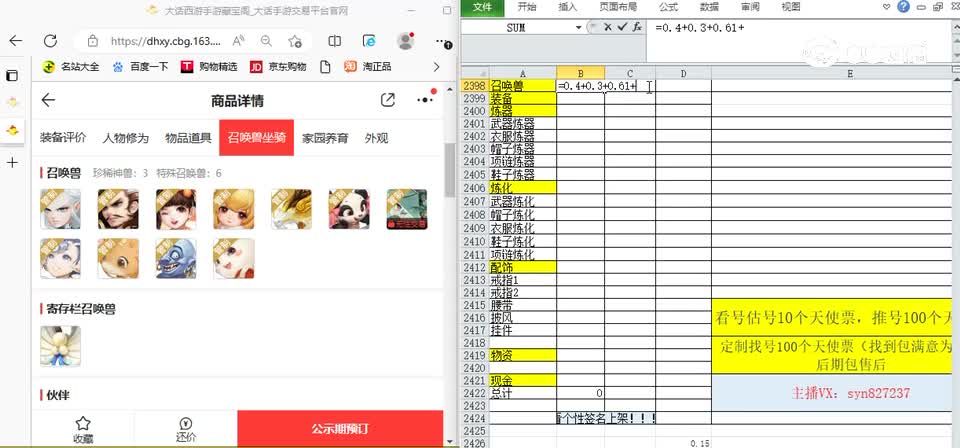This screenshot has height=448, width=960.
Task: Select column D header in Excel
Action: [683, 73]
